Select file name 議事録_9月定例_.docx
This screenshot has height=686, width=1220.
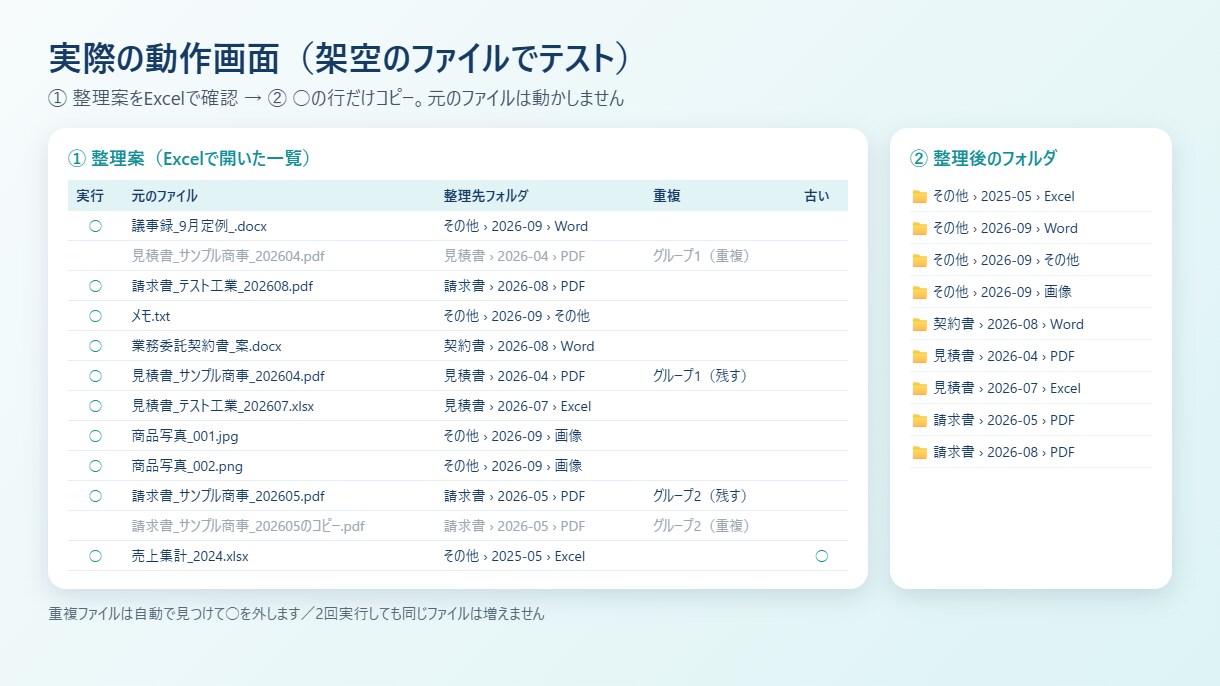coord(199,226)
